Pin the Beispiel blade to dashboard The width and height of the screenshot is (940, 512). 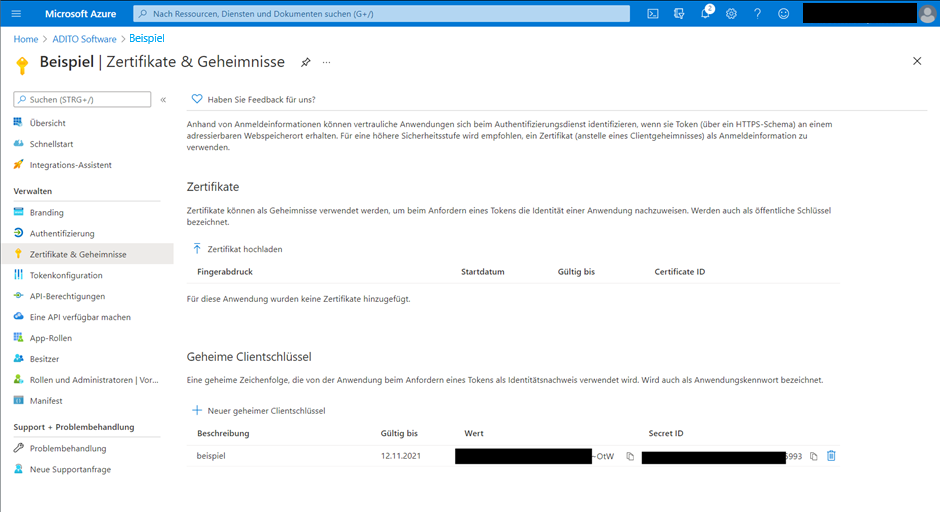306,62
